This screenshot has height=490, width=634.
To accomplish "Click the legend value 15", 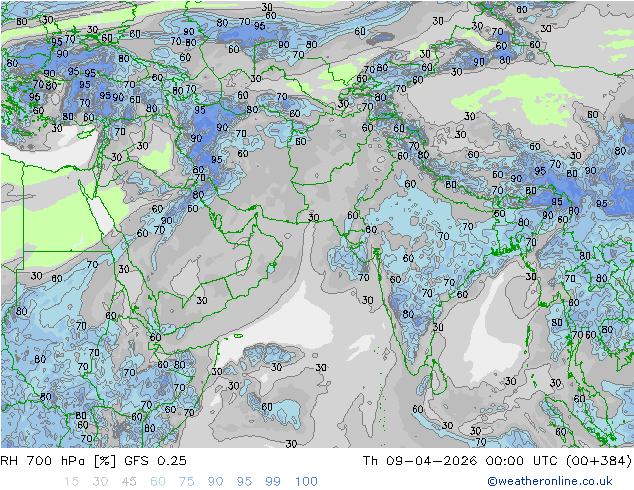I will pyautogui.click(x=71, y=482).
